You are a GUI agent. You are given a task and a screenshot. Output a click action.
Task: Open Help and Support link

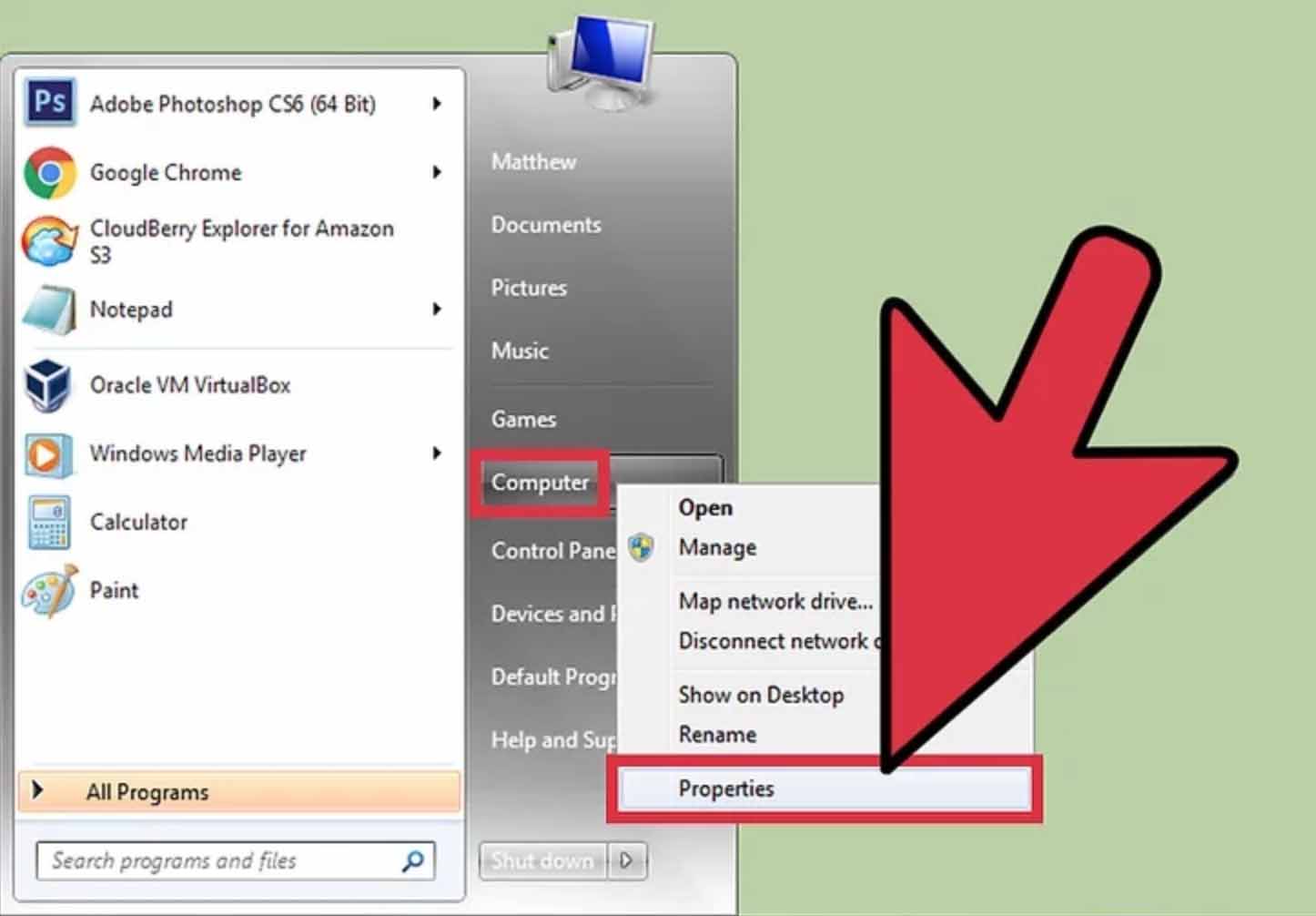[x=553, y=740]
